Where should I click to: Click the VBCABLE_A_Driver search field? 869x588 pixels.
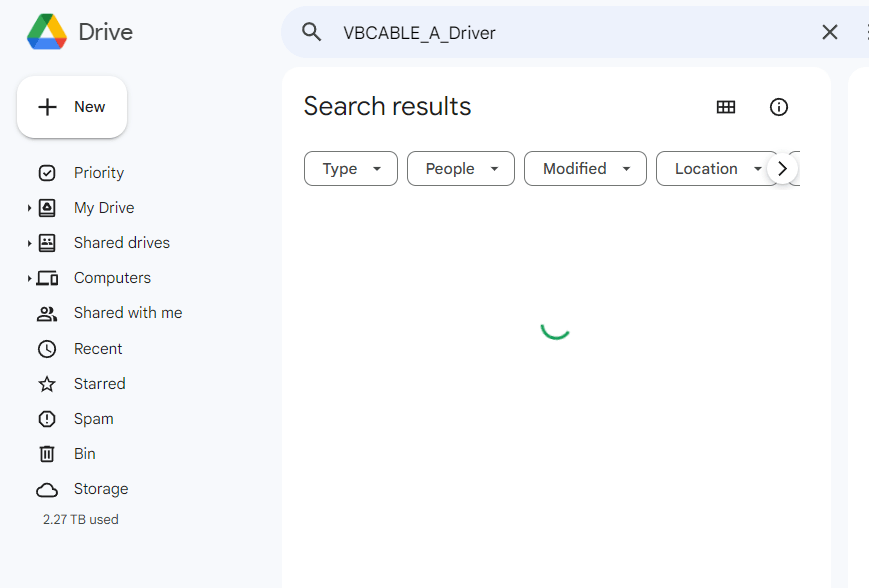pos(419,33)
